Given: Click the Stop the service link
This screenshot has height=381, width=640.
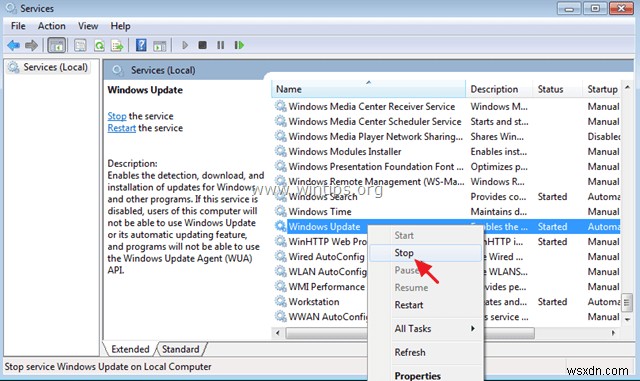Looking at the screenshot, I should (x=117, y=116).
